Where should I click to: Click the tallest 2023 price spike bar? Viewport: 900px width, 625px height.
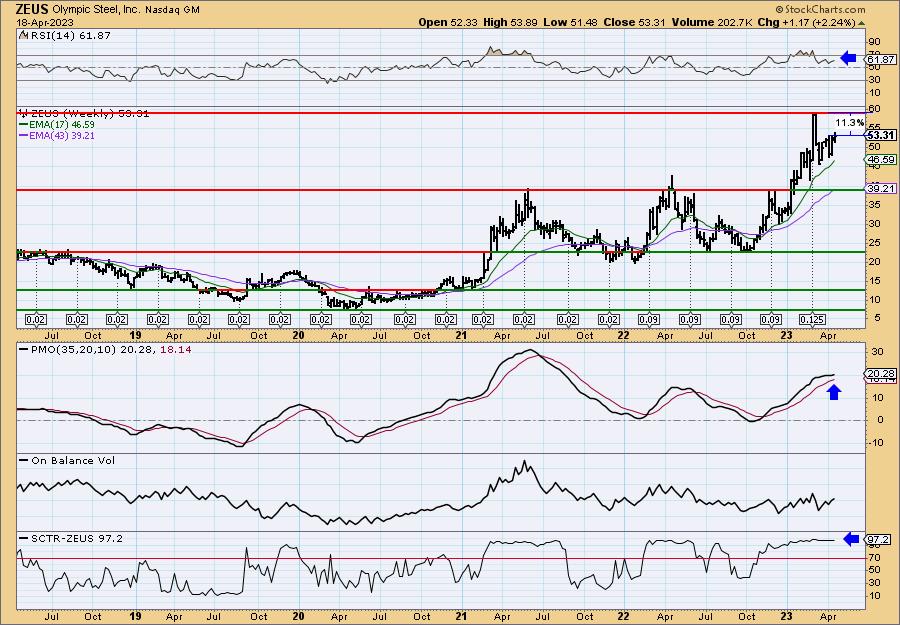click(813, 139)
